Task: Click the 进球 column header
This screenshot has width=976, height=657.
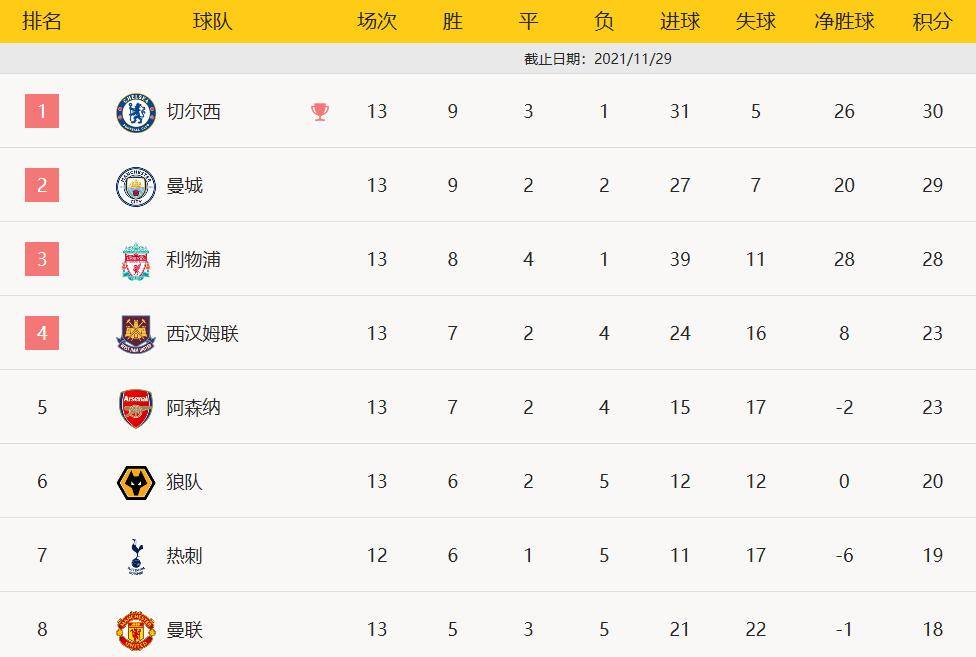Action: coord(680,21)
